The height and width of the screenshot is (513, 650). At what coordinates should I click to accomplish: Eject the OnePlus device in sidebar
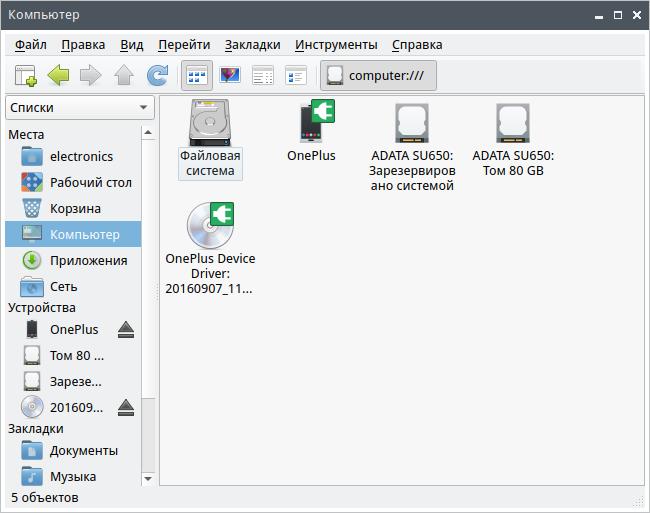(126, 329)
